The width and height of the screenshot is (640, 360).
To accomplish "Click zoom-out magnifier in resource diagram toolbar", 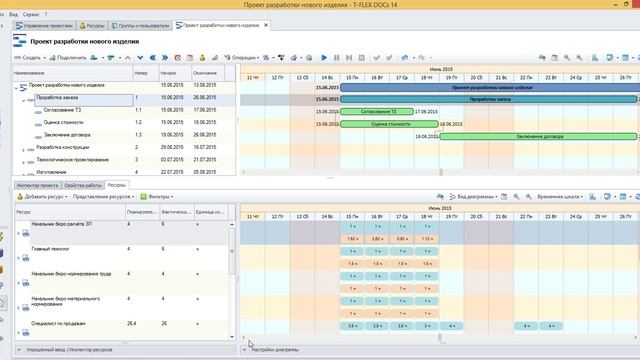I will click(529, 197).
